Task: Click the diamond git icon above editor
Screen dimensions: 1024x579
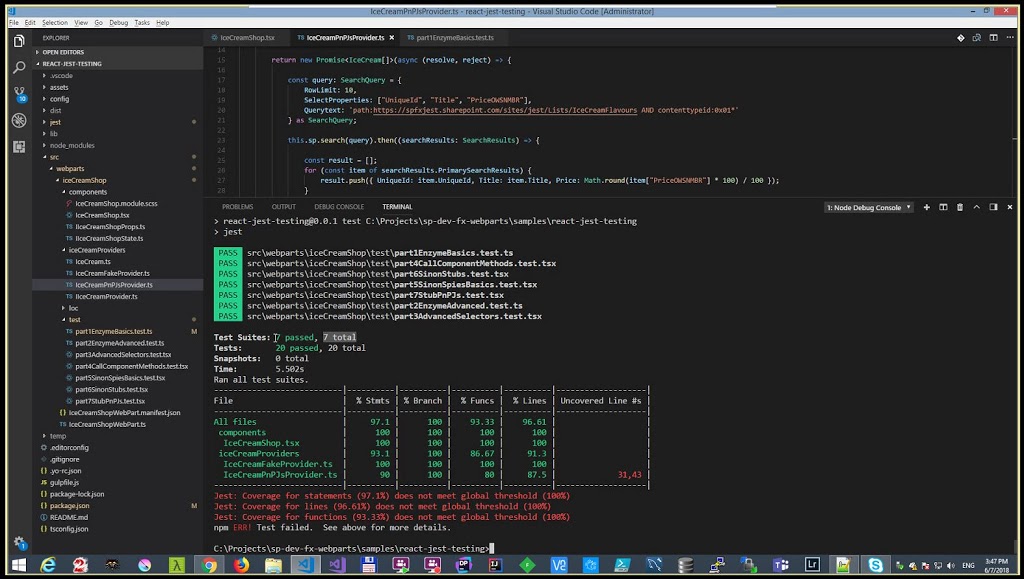Action: [961, 38]
